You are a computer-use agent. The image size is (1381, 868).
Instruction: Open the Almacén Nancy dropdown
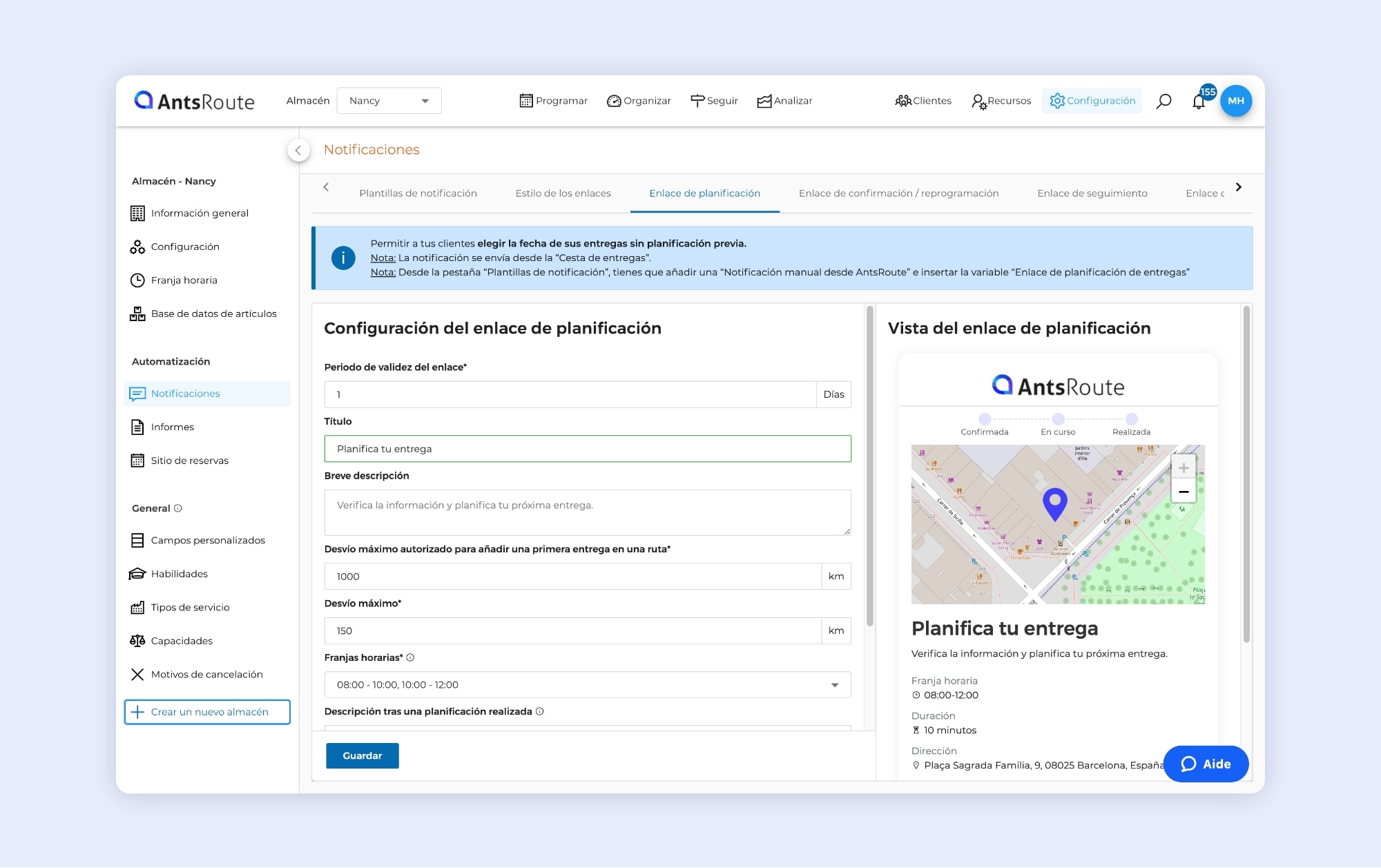click(389, 101)
